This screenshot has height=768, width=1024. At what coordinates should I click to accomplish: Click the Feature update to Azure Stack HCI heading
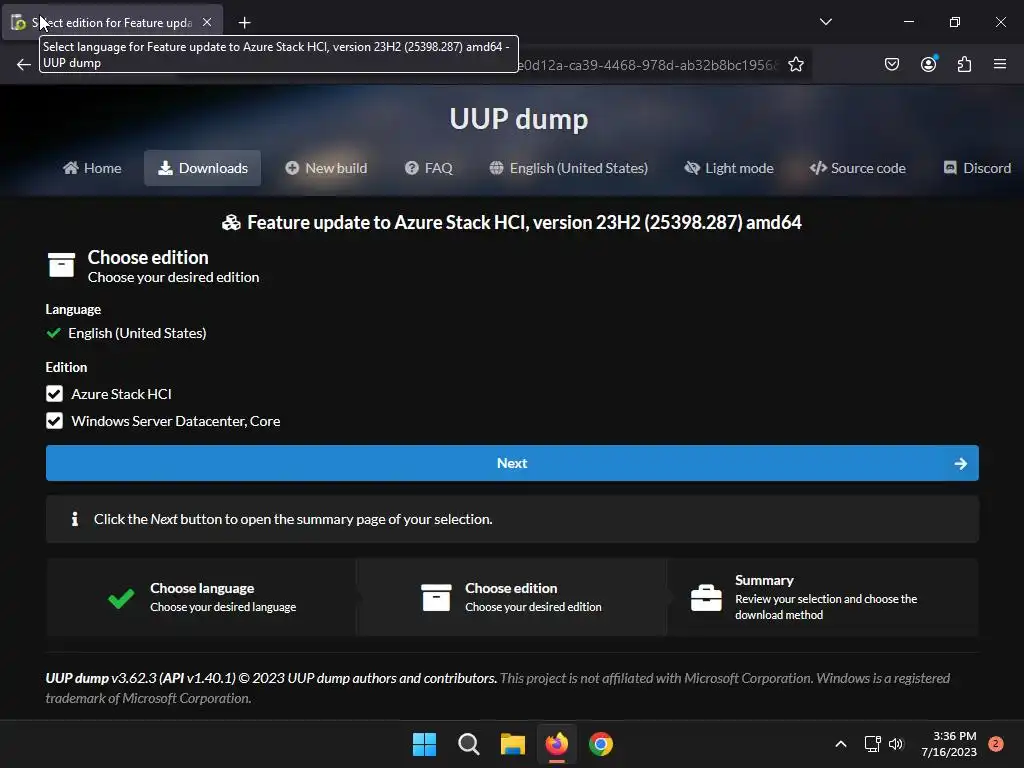(524, 223)
